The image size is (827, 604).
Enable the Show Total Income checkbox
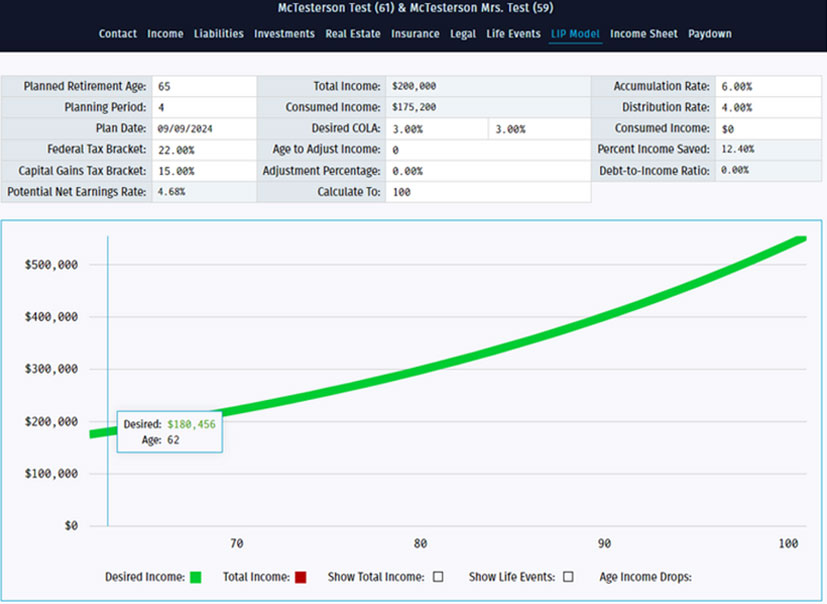tap(439, 577)
